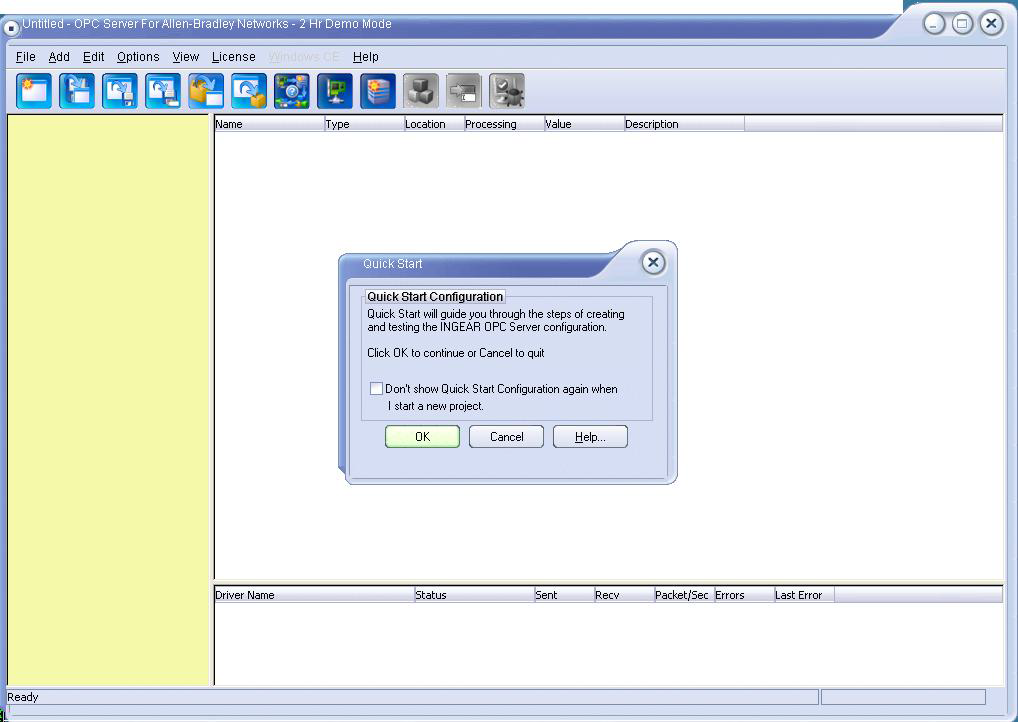
Task: Click the Type column header
Action: pos(364,124)
